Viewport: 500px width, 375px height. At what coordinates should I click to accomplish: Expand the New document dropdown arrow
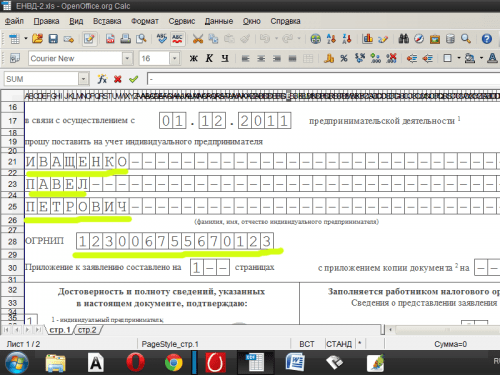(26, 39)
